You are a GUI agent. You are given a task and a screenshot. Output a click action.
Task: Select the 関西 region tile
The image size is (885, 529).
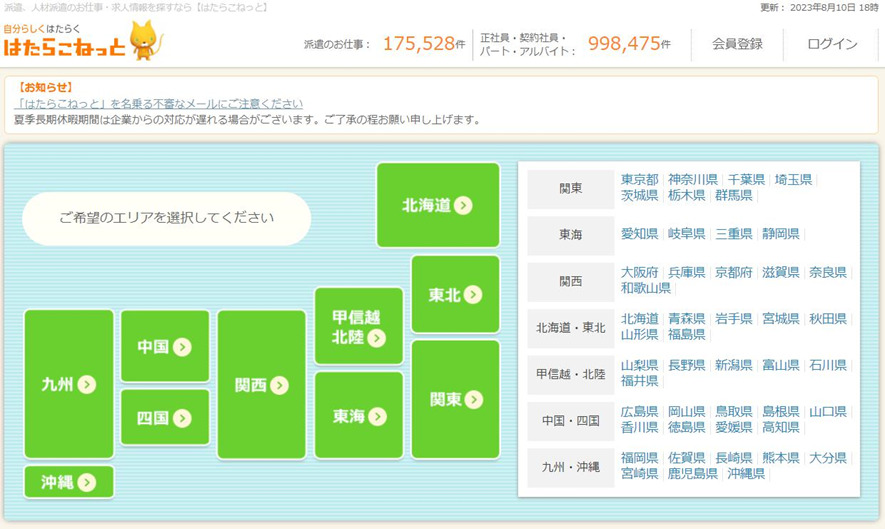coord(261,384)
